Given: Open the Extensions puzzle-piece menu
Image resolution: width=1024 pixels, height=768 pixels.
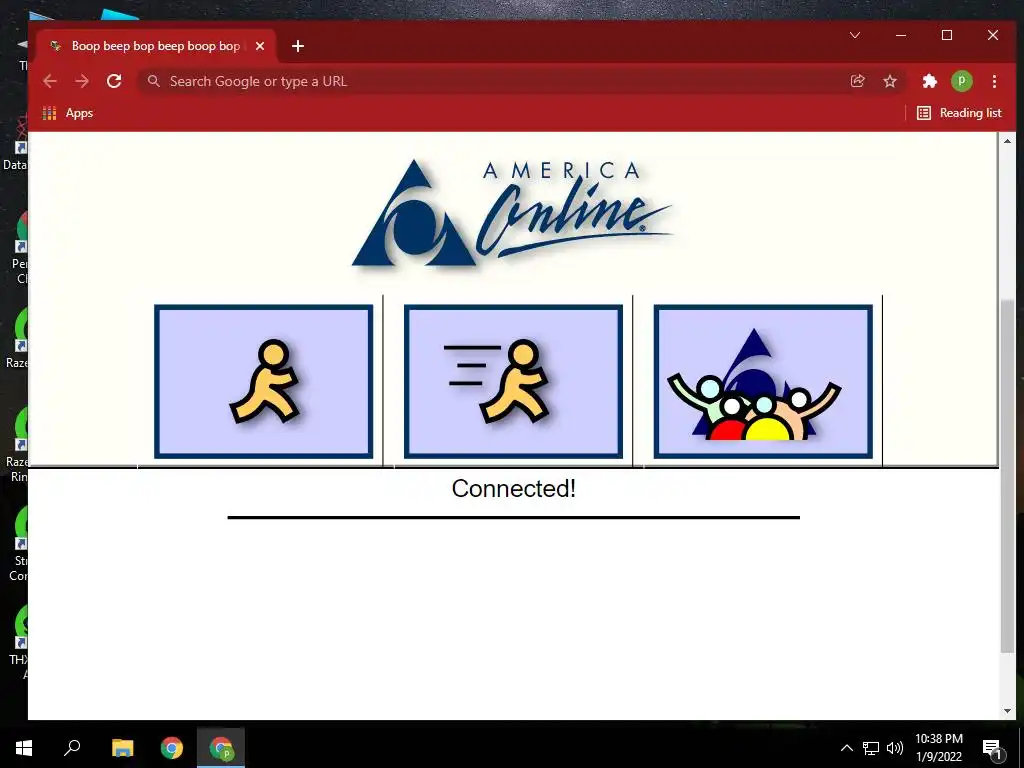Looking at the screenshot, I should (x=929, y=81).
